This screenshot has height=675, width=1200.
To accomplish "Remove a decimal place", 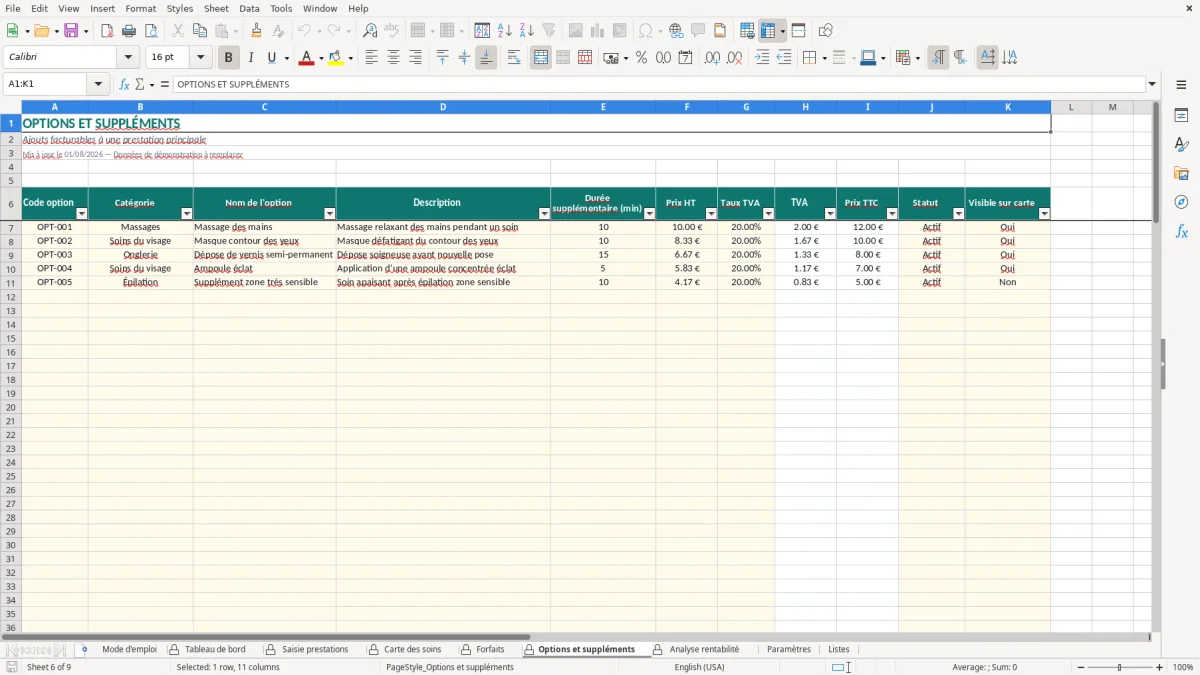I will point(735,58).
